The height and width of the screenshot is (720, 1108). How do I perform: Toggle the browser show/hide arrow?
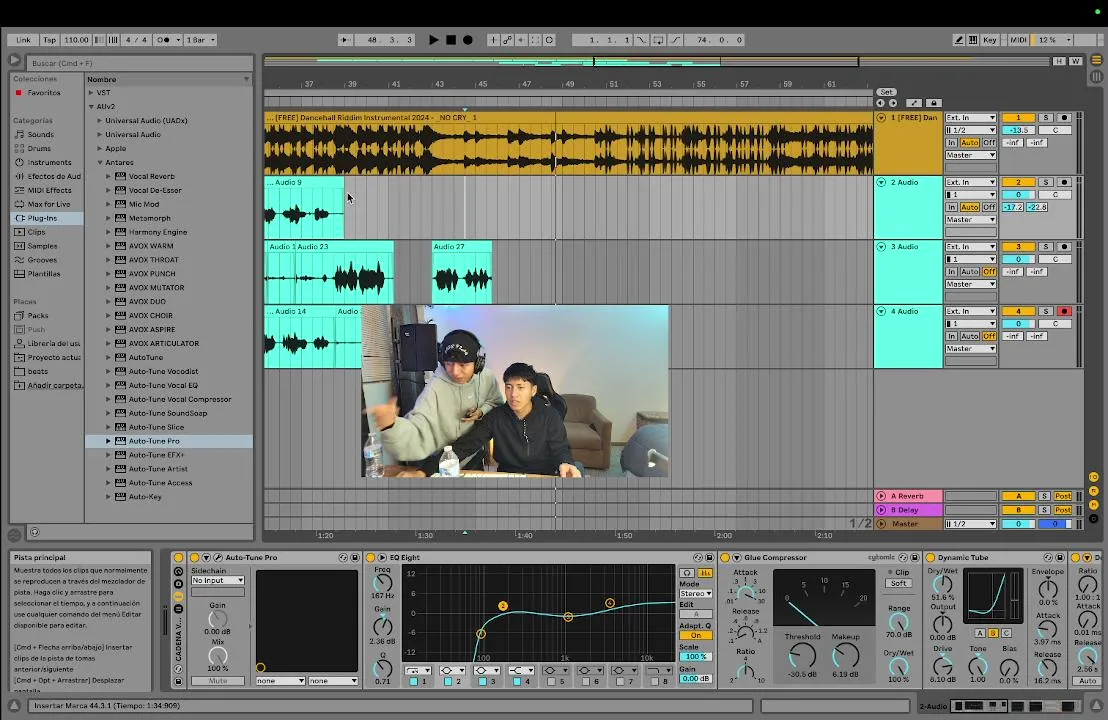coord(14,60)
